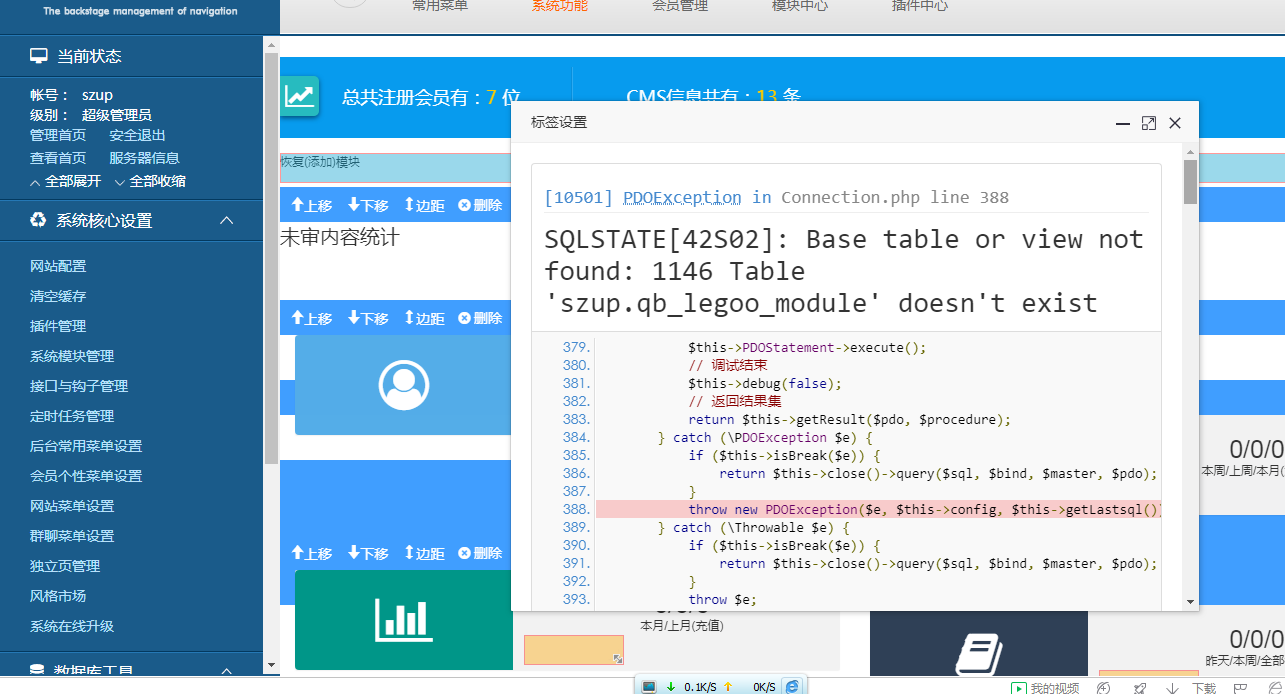Open the 常用菜单 top tab

pyautogui.click(x=439, y=6)
